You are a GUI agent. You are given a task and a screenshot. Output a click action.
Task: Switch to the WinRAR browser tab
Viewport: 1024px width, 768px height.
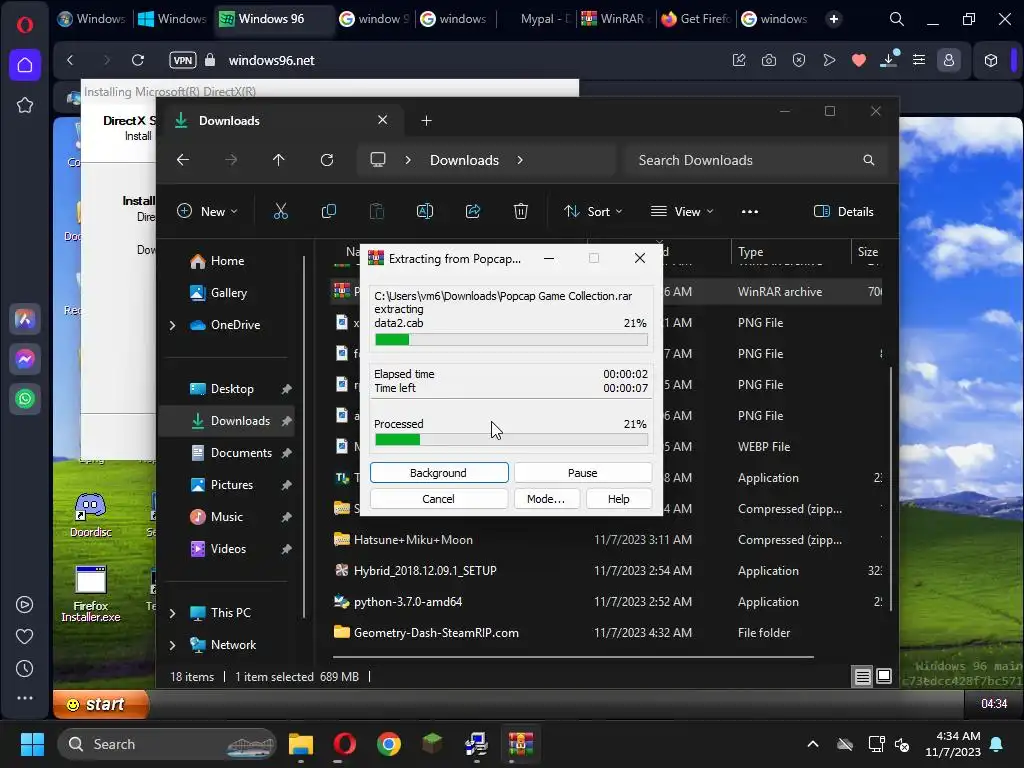point(615,19)
